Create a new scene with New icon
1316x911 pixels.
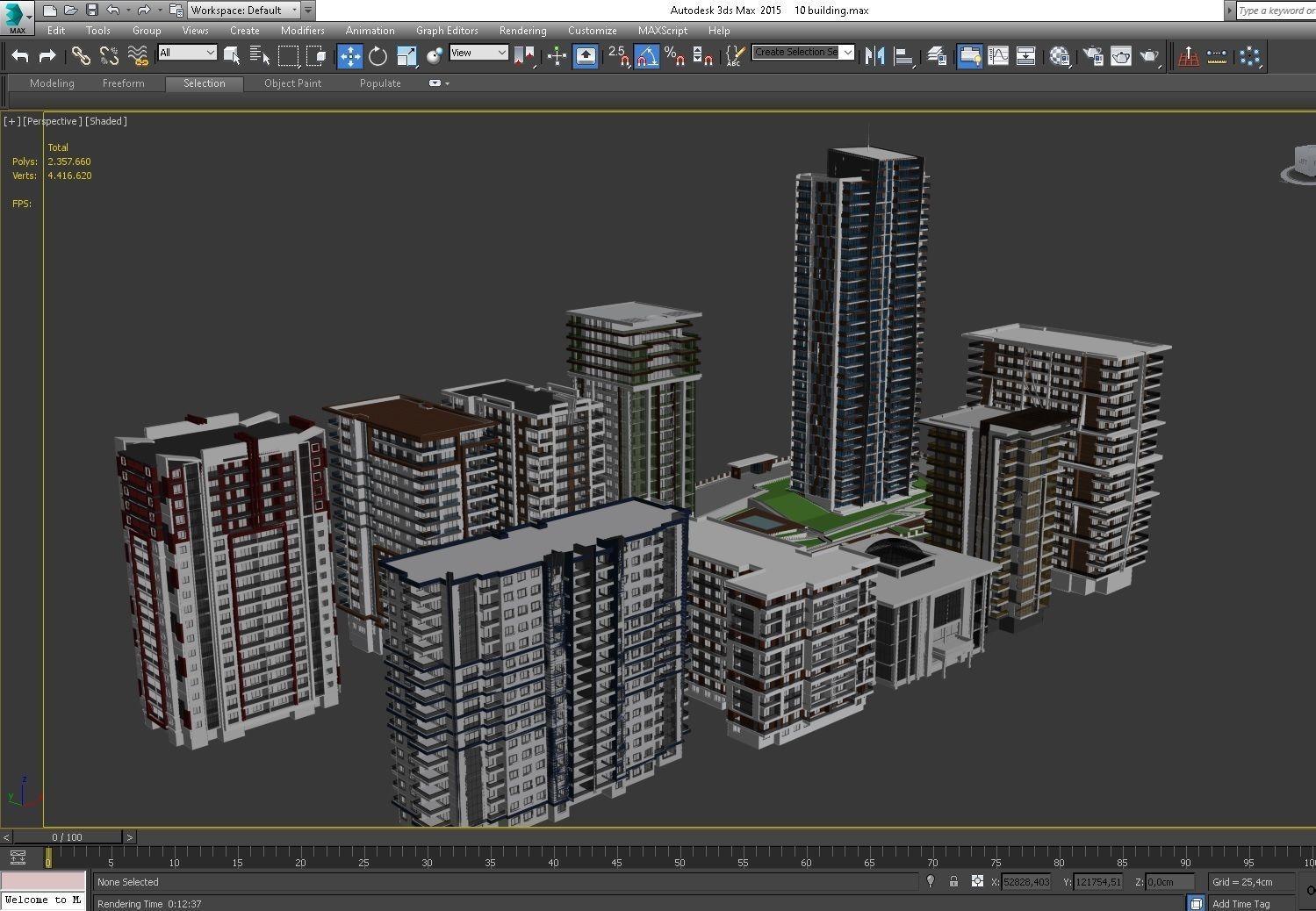(50, 11)
